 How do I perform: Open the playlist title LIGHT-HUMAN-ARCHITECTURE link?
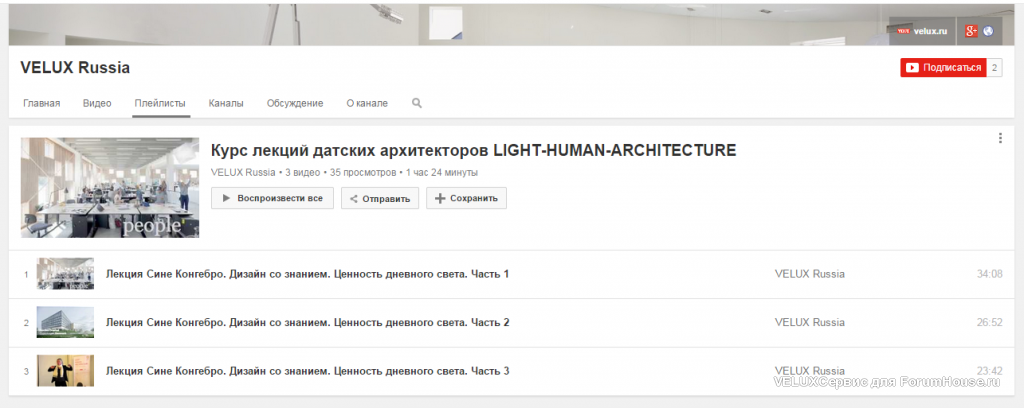473,151
